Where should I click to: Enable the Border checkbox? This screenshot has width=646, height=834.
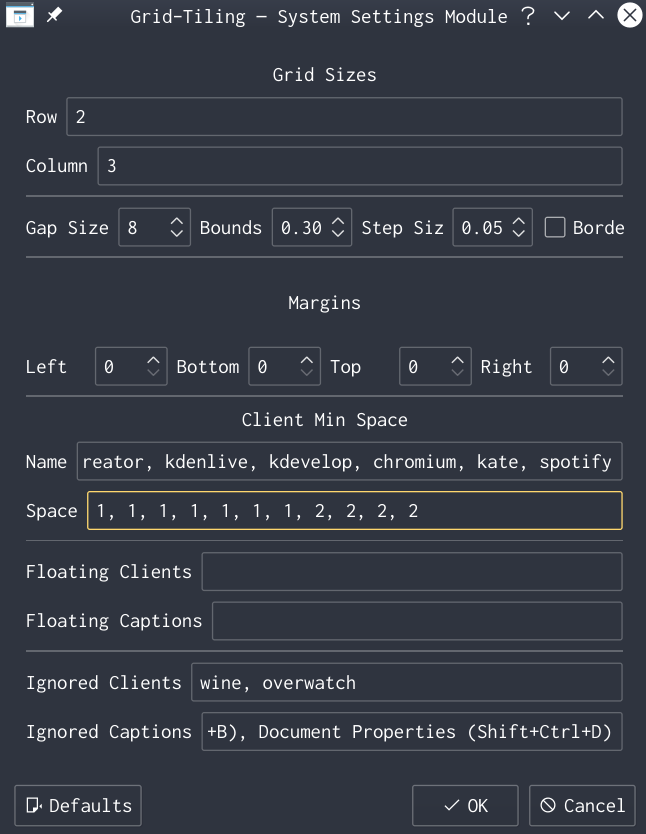click(555, 227)
